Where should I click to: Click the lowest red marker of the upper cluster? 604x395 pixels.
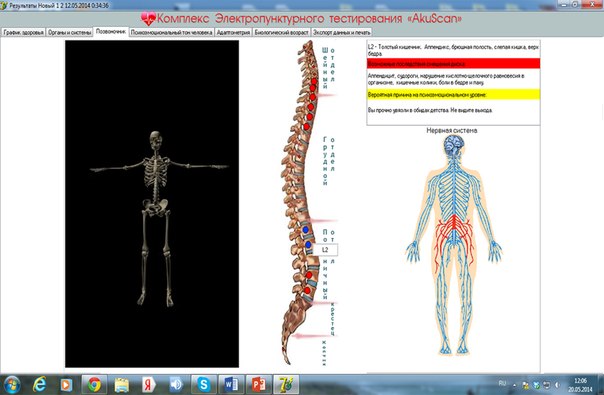306,126
